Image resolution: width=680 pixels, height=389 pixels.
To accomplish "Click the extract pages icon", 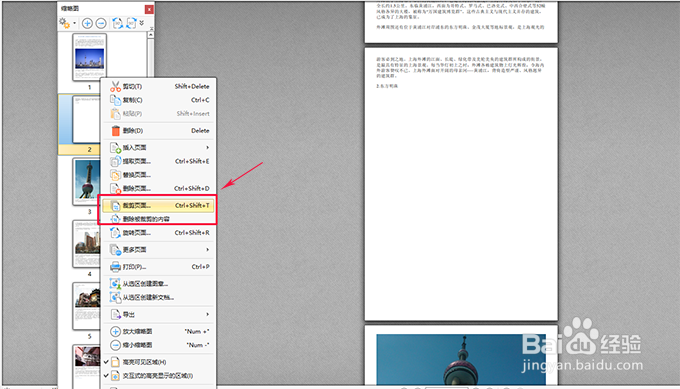I will (115, 161).
